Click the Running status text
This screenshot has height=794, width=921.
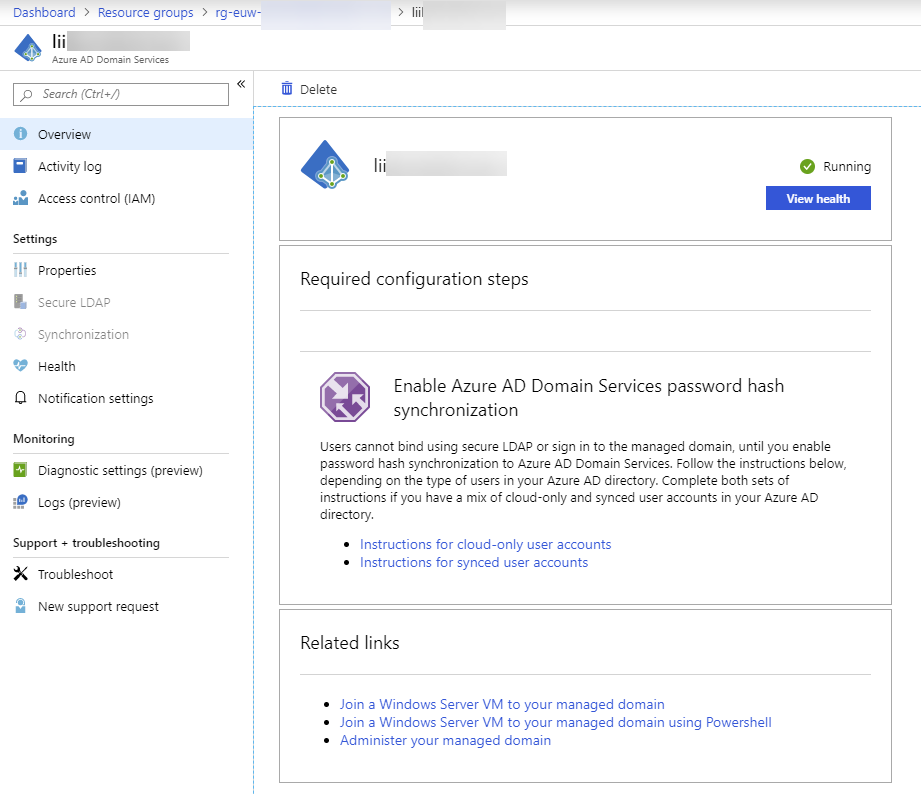coord(847,167)
